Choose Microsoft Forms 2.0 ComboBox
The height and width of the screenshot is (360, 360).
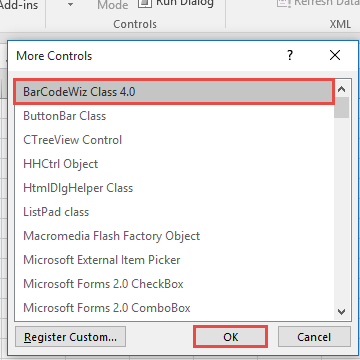tap(174, 308)
